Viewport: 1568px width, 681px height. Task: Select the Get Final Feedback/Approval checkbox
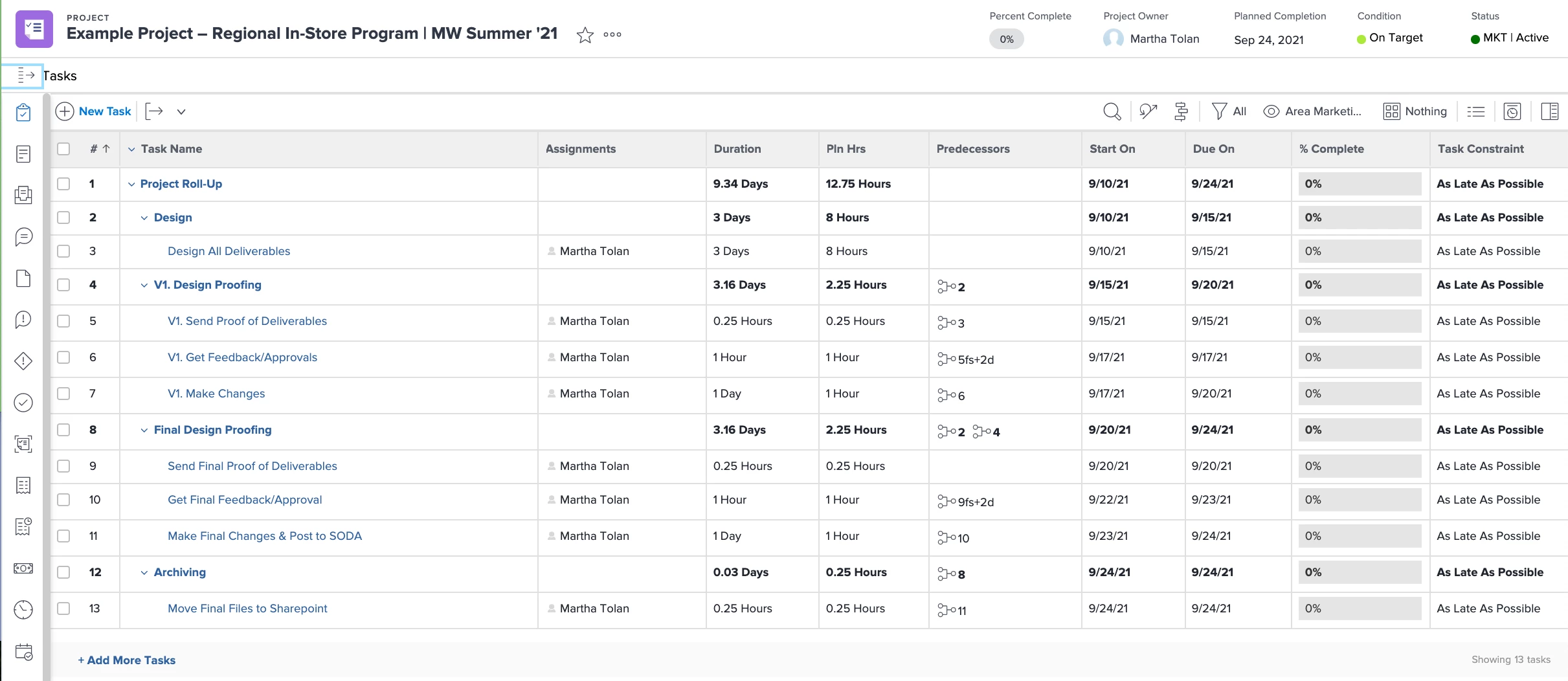tap(63, 500)
